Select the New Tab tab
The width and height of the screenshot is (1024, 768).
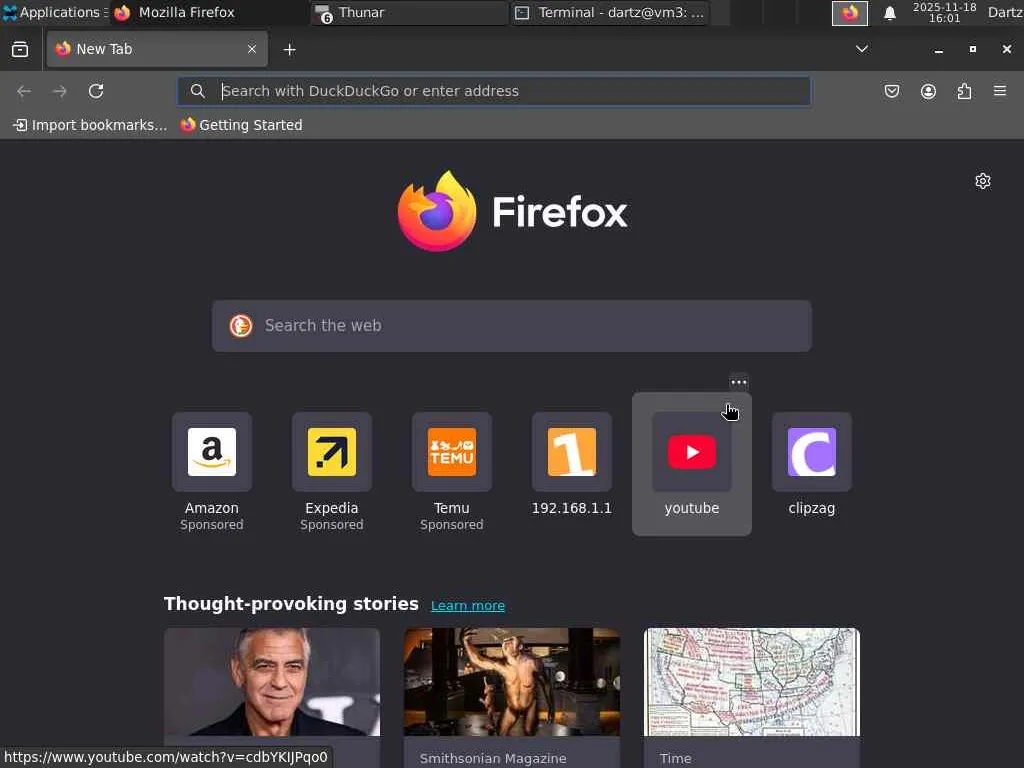157,49
